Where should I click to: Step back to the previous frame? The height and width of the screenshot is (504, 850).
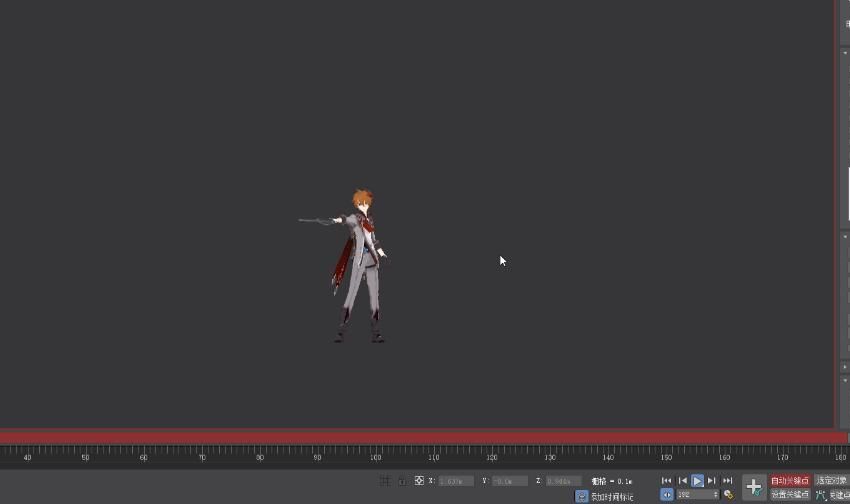[x=682, y=481]
